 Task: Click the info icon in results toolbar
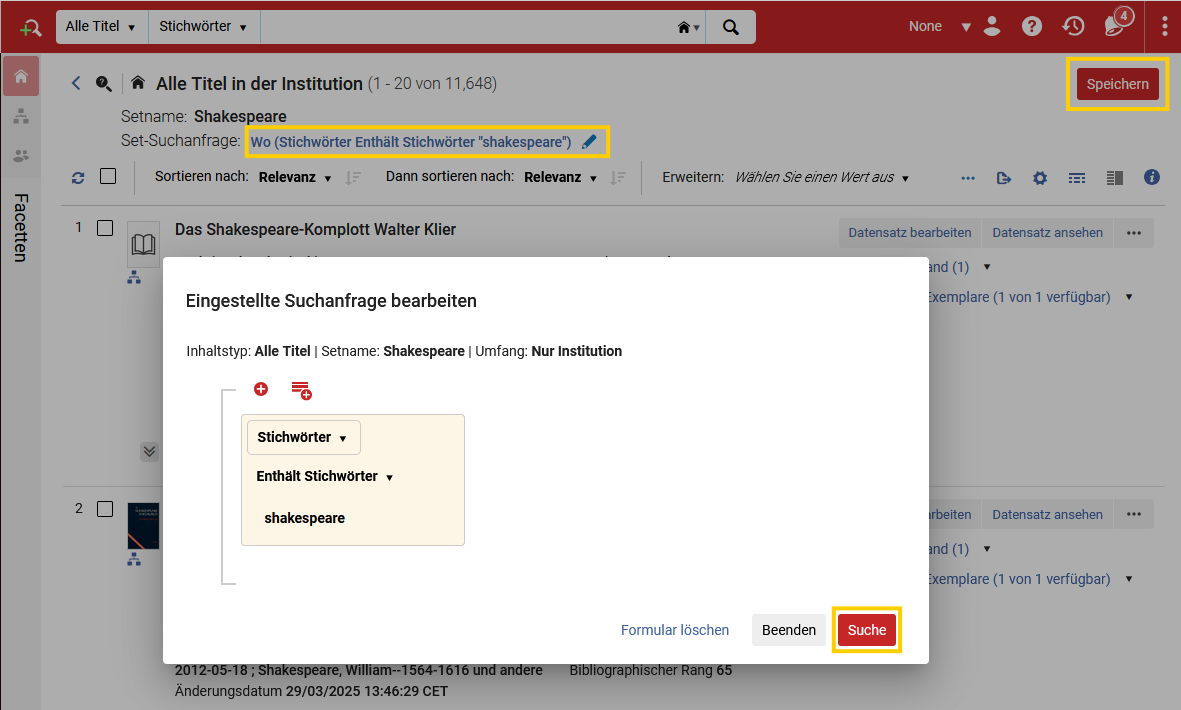coord(1151,177)
